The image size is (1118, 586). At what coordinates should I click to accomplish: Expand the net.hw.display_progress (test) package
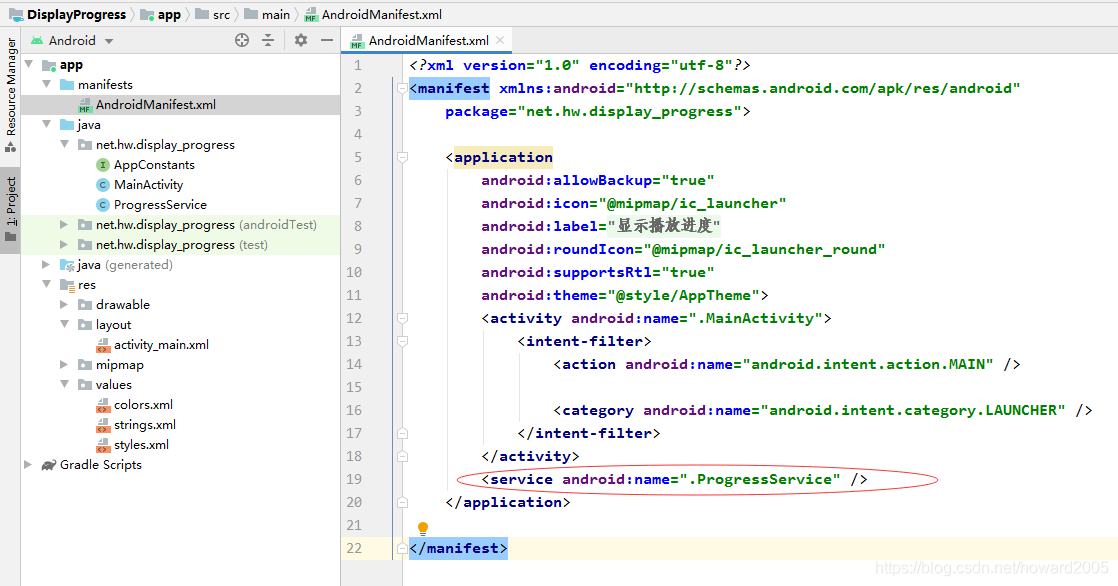pos(64,245)
